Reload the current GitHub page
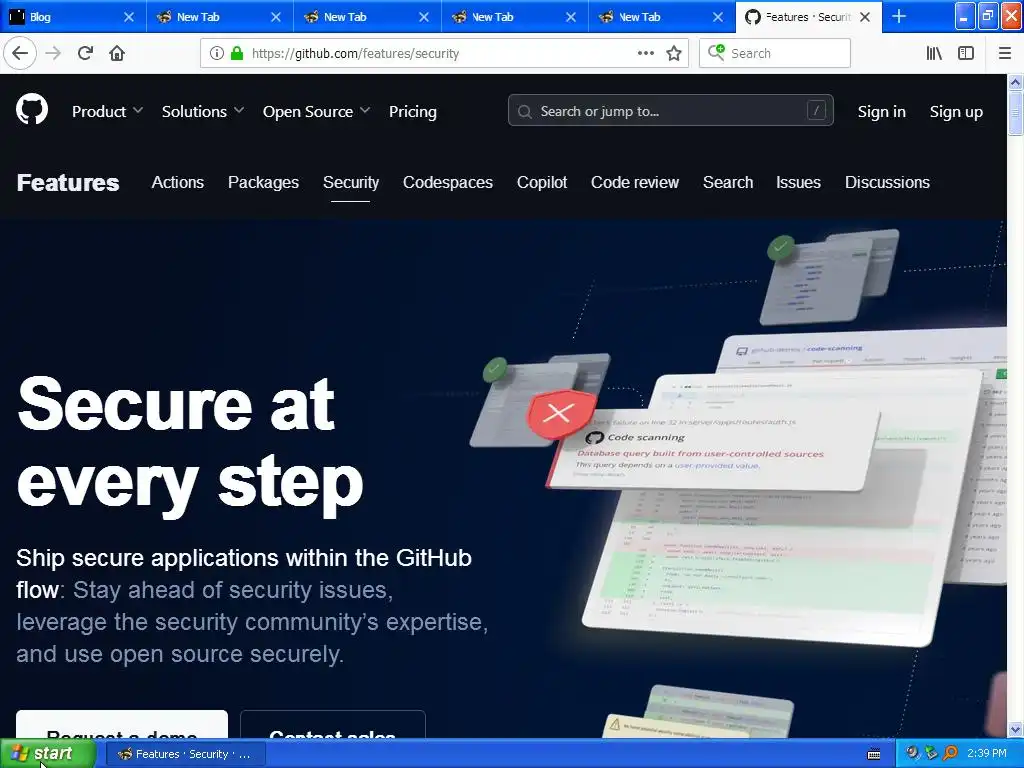 click(85, 53)
